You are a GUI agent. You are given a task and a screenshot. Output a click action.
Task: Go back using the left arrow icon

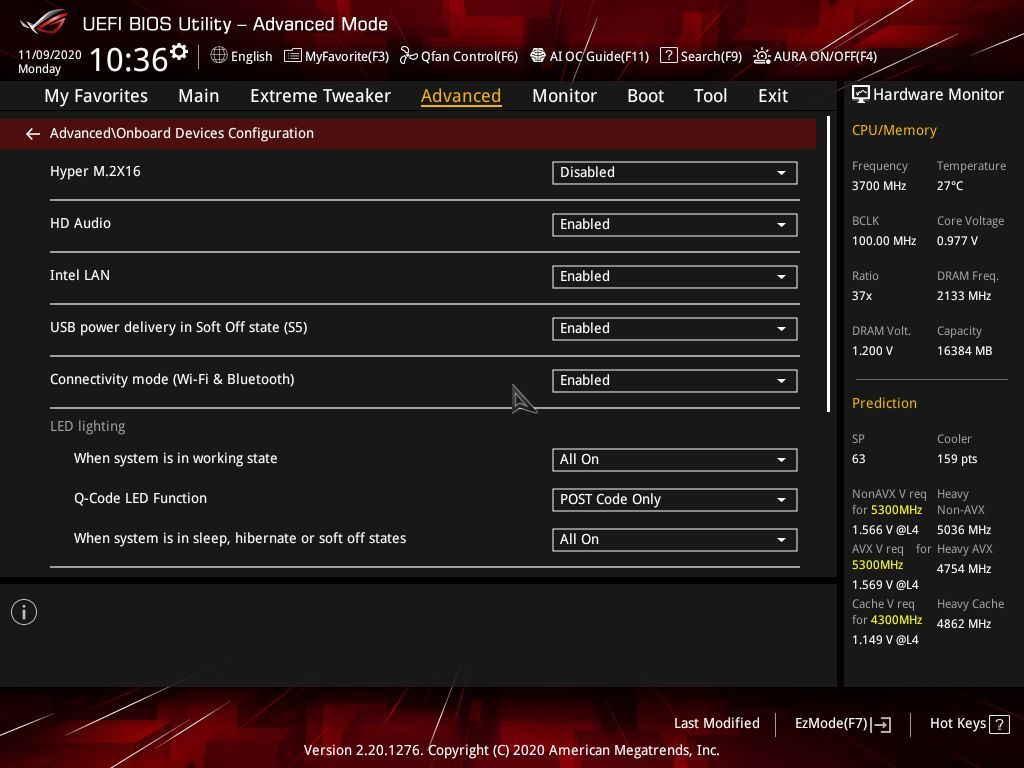pos(33,134)
